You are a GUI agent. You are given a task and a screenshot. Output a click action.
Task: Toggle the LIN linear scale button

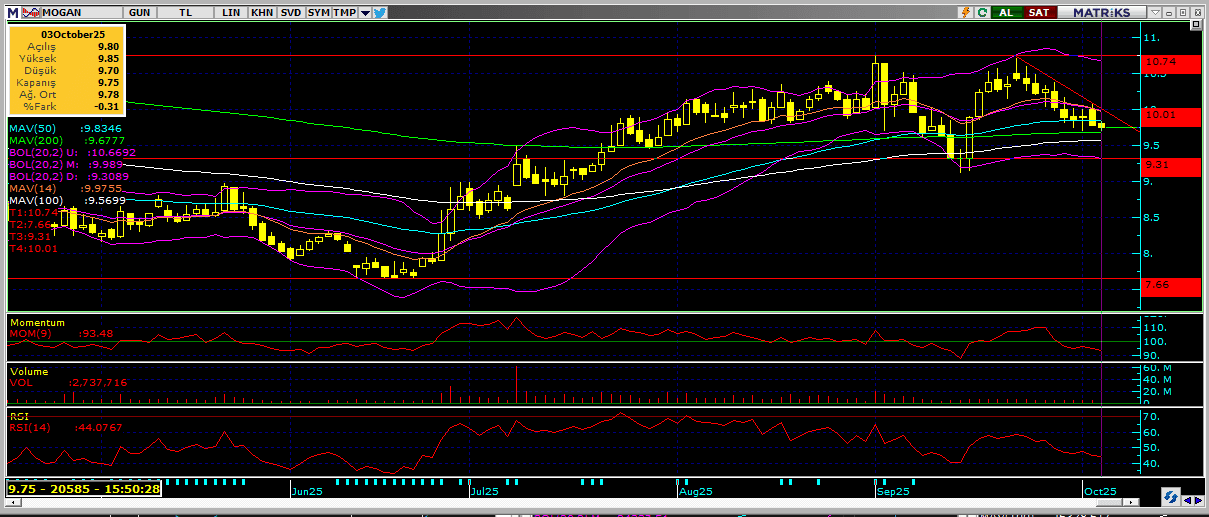click(231, 12)
